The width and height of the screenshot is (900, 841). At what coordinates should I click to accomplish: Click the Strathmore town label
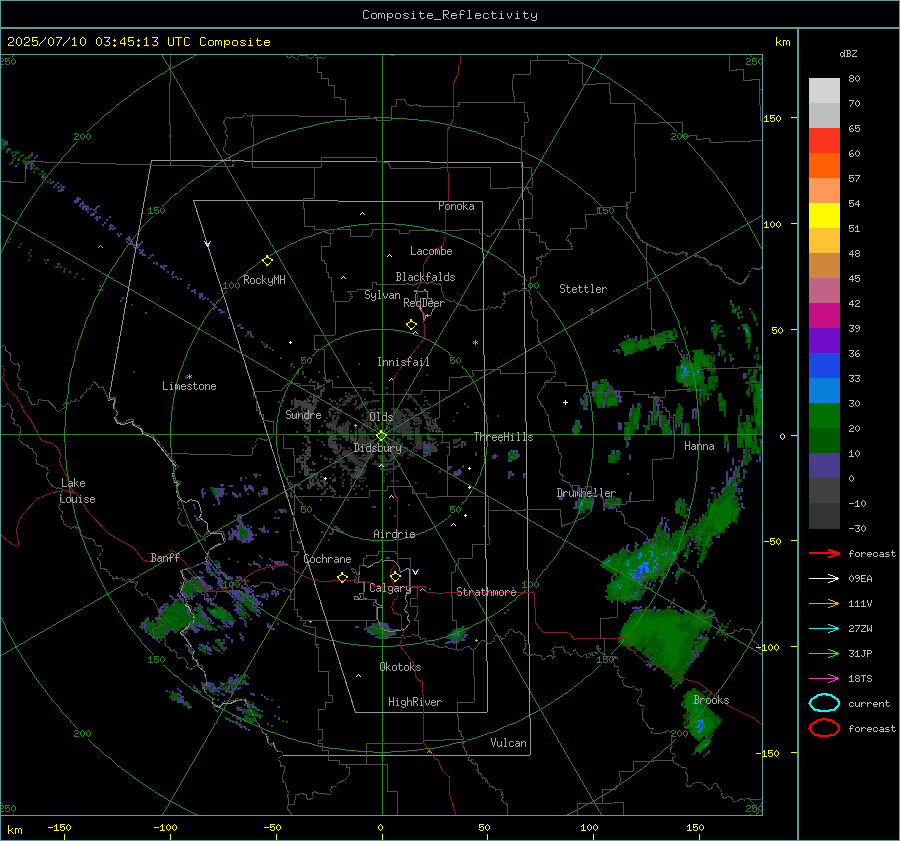pyautogui.click(x=486, y=592)
